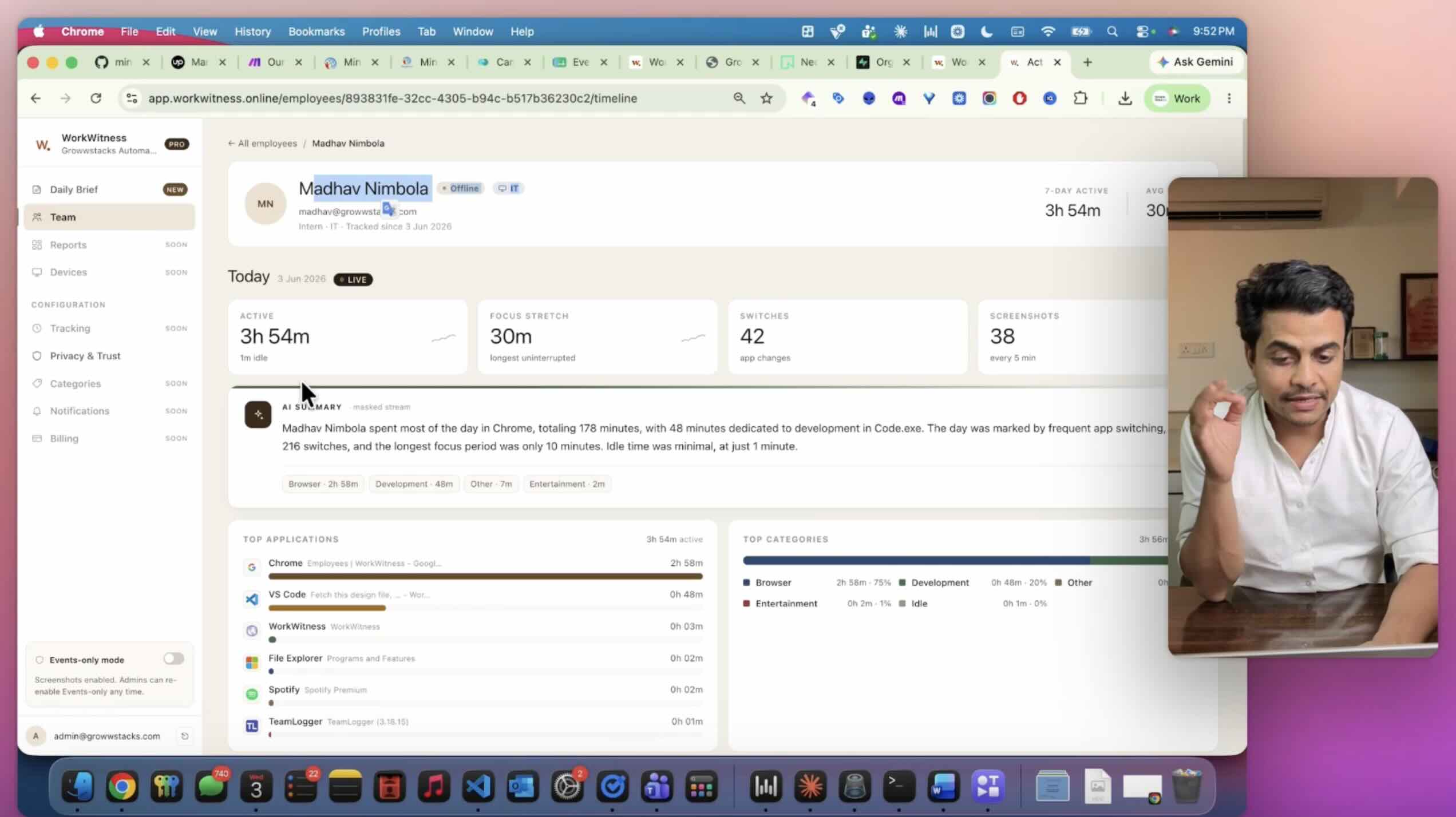Open Spotlight search in menu bar
This screenshot has height=817, width=1456.
tap(1112, 31)
